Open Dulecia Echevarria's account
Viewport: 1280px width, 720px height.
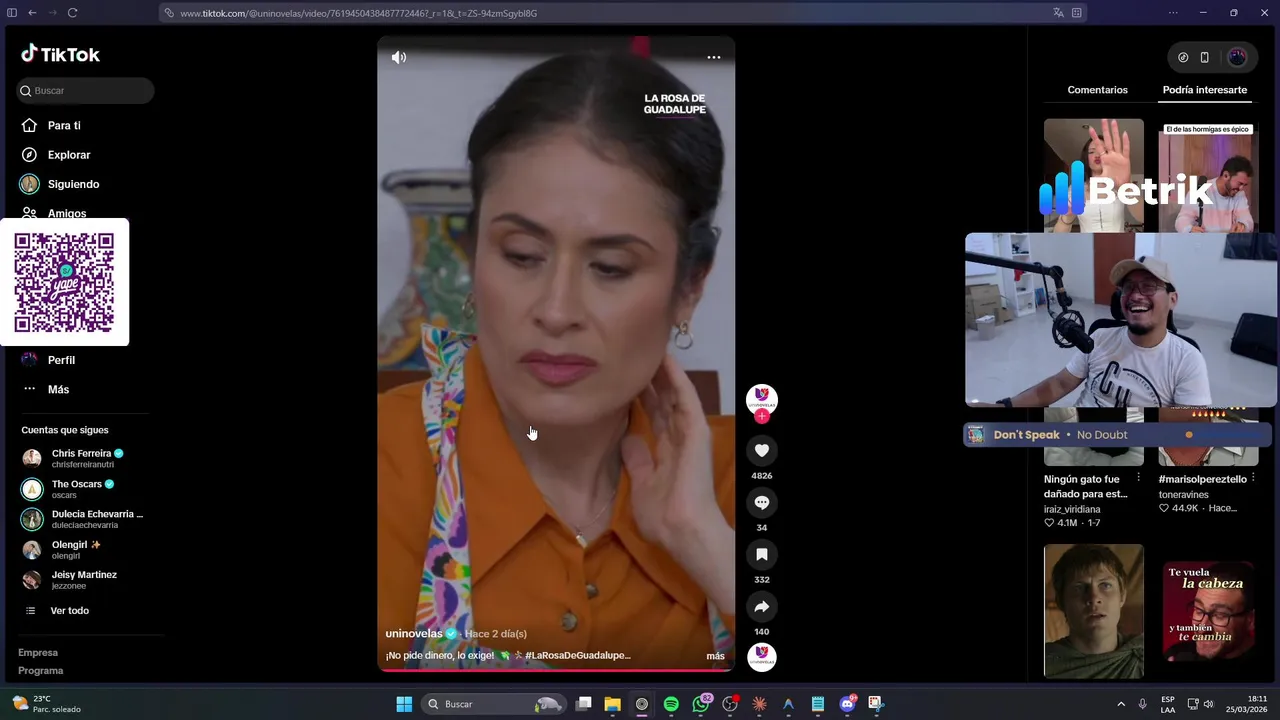click(85, 519)
